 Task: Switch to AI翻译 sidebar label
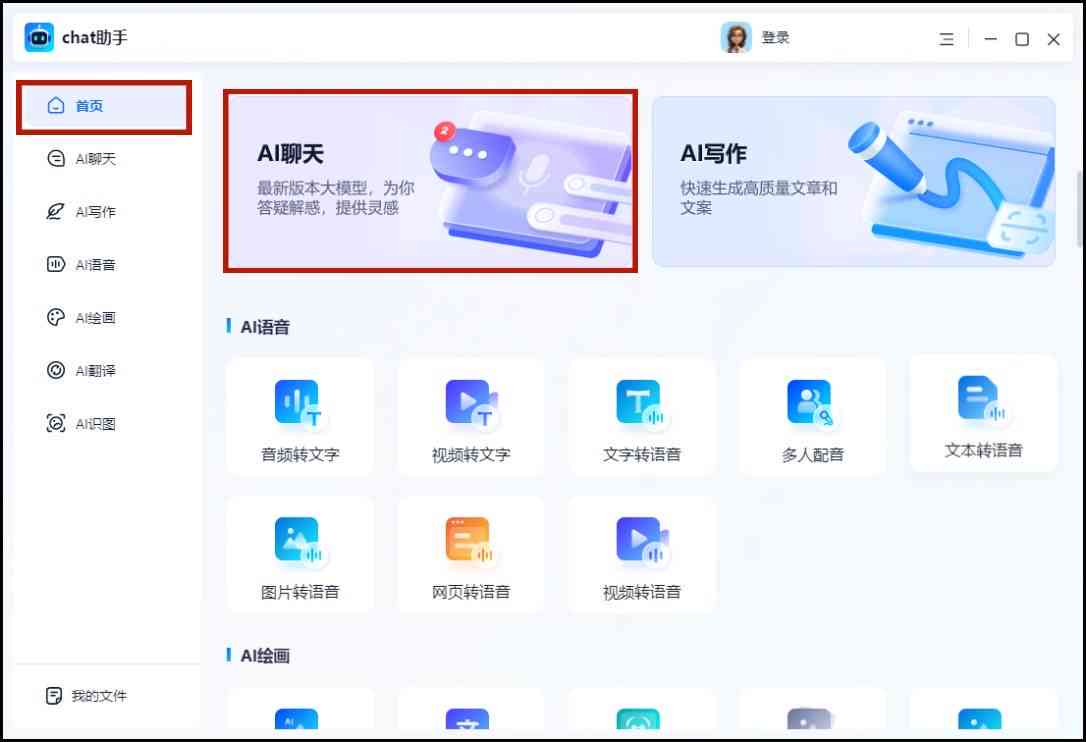pyautogui.click(x=96, y=371)
